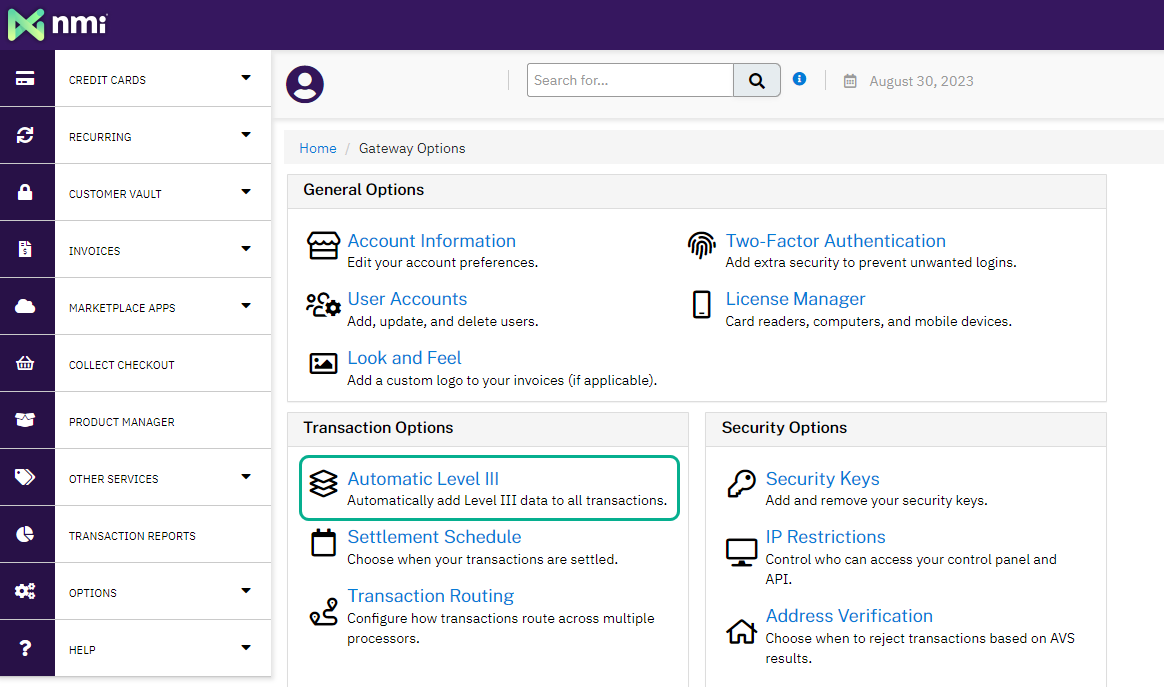Click the calendar icon beside the date
The height and width of the screenshot is (687, 1164).
(850, 81)
